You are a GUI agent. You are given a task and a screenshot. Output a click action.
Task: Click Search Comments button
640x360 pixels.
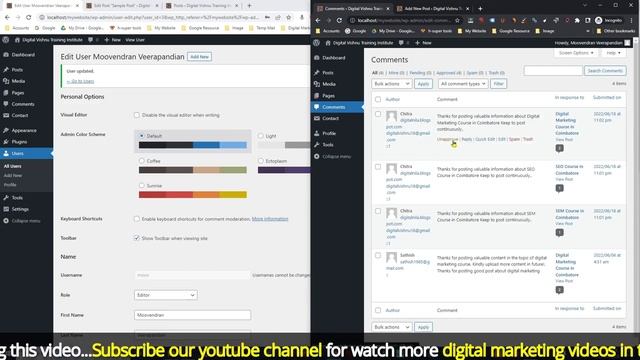[605, 71]
